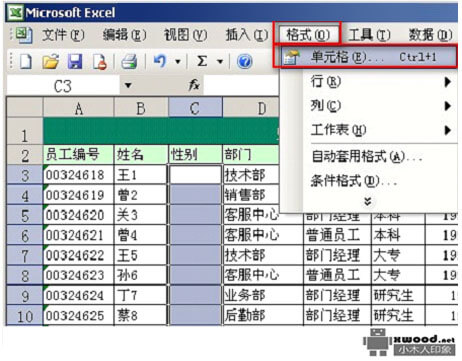The image size is (462, 361).
Task: Click the 格式(O) menu
Action: [307, 34]
